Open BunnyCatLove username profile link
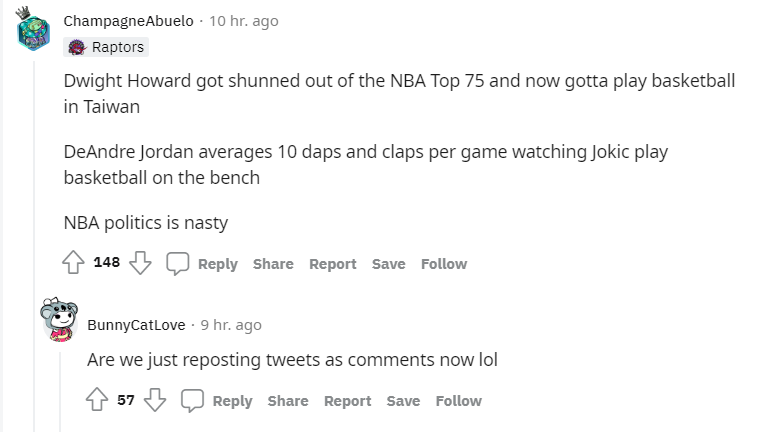Viewport: 776px width, 432px height. 136,325
